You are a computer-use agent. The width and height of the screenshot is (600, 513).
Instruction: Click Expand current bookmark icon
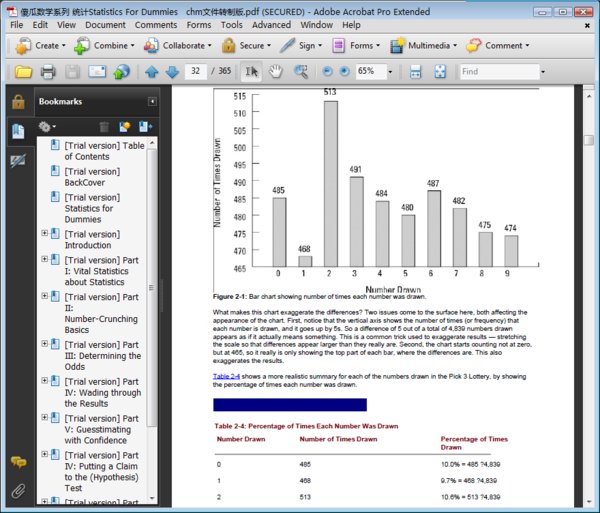(145, 127)
